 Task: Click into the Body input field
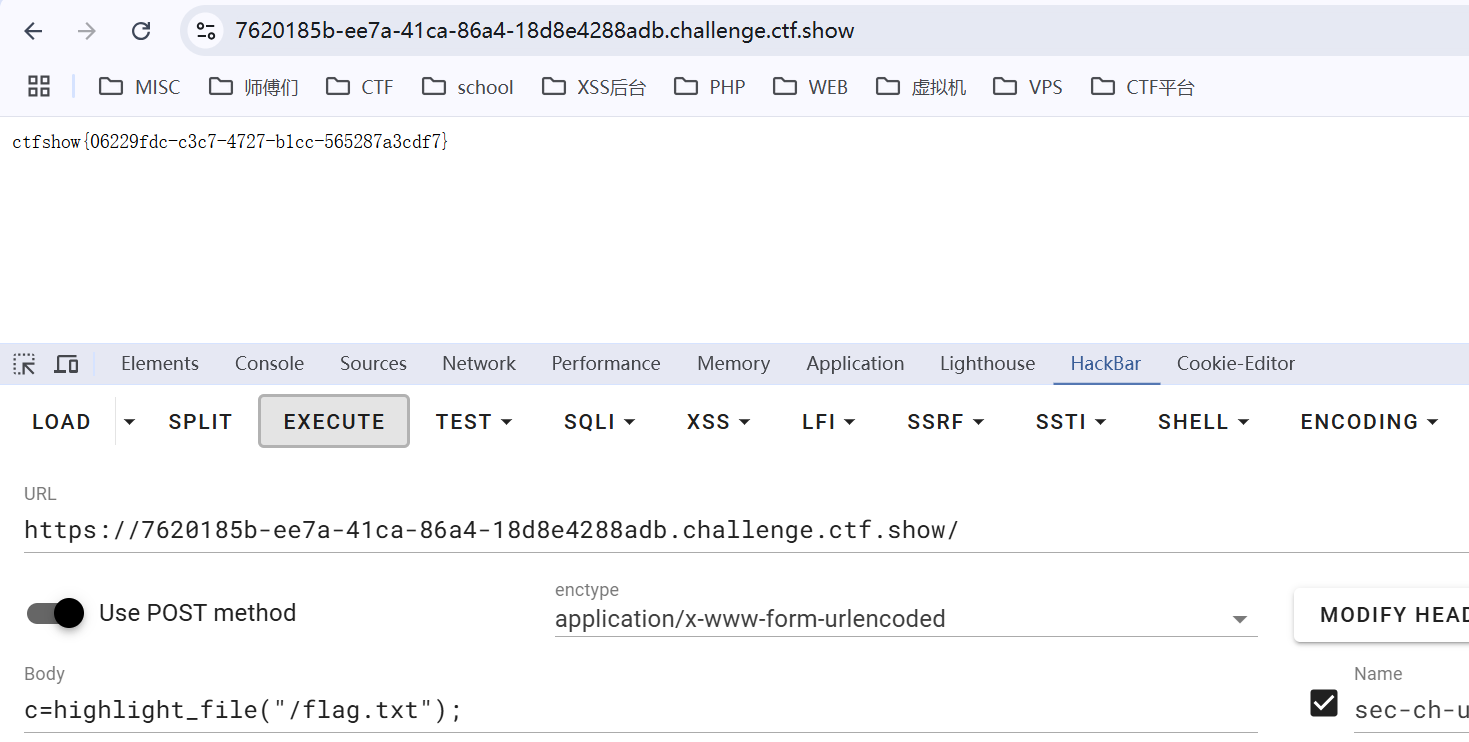point(640,710)
